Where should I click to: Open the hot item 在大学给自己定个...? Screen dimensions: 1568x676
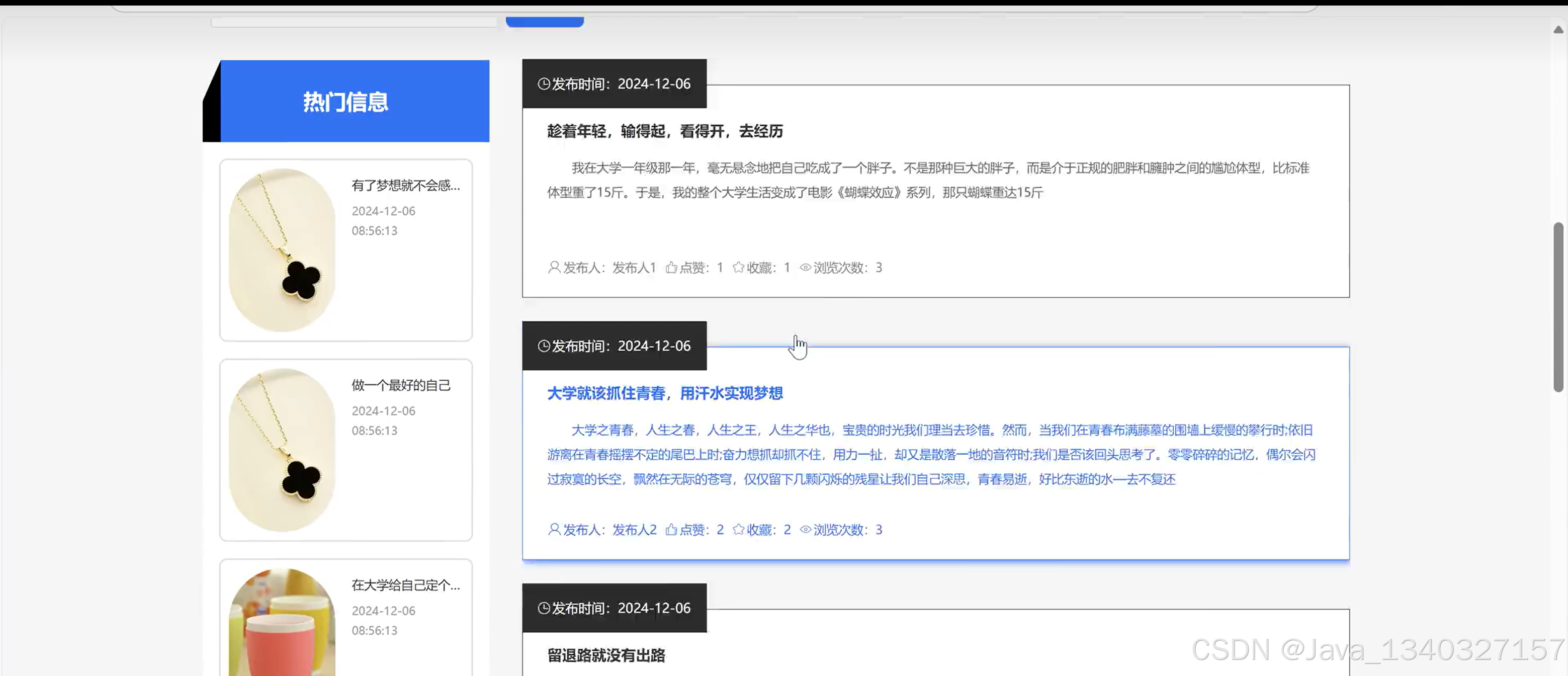click(x=405, y=584)
